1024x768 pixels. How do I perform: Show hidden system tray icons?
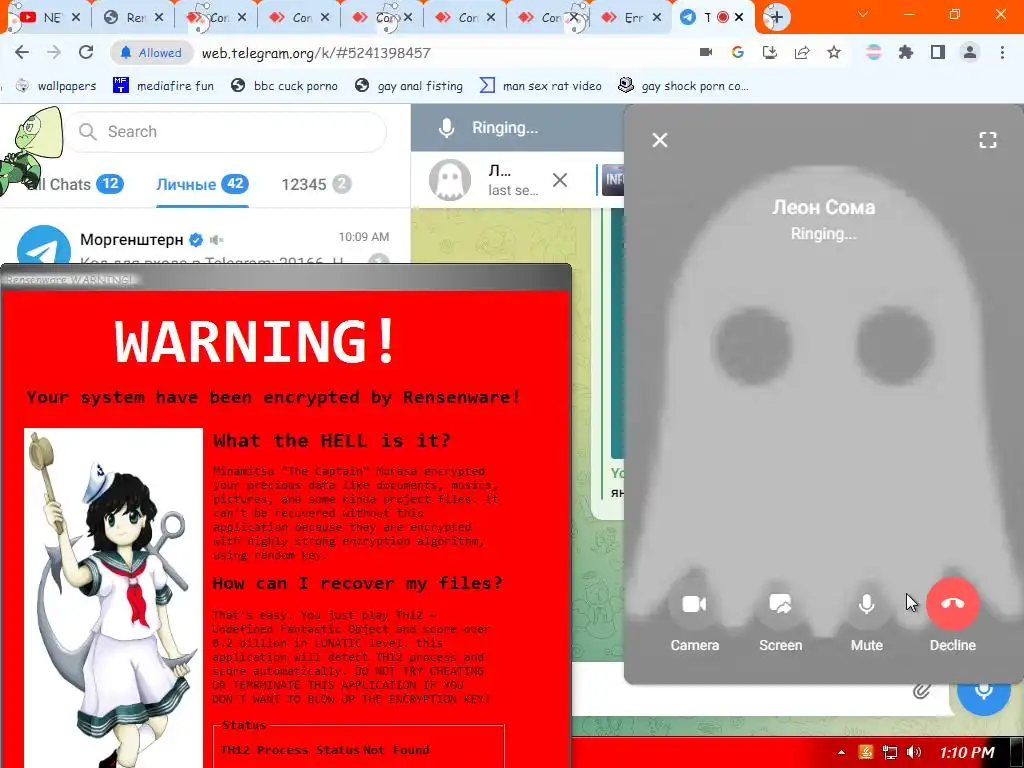click(x=841, y=753)
